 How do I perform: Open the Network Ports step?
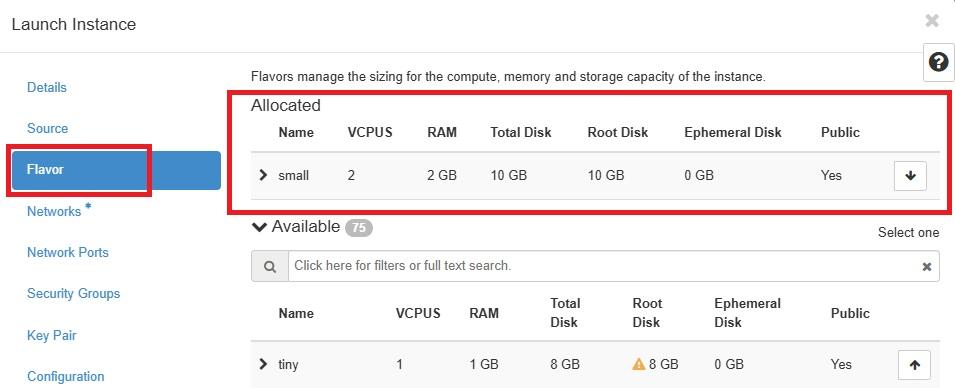(68, 252)
